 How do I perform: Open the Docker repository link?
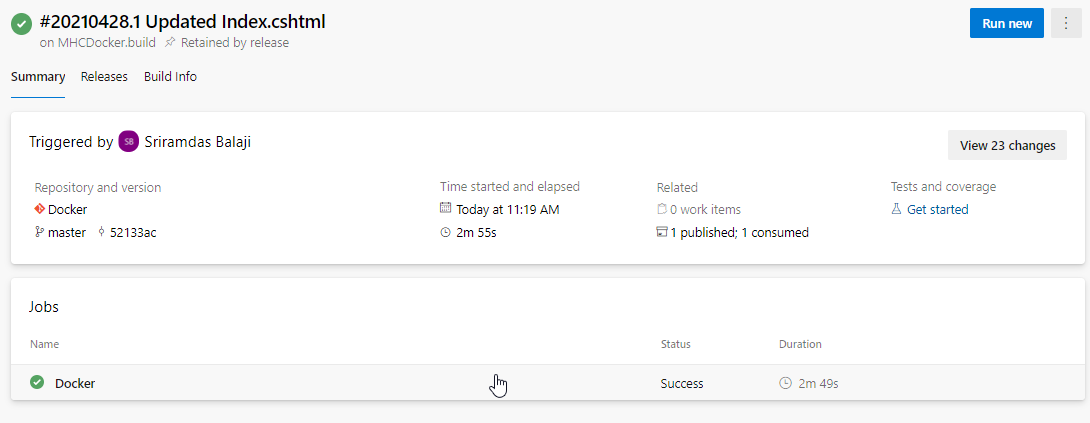[67, 209]
